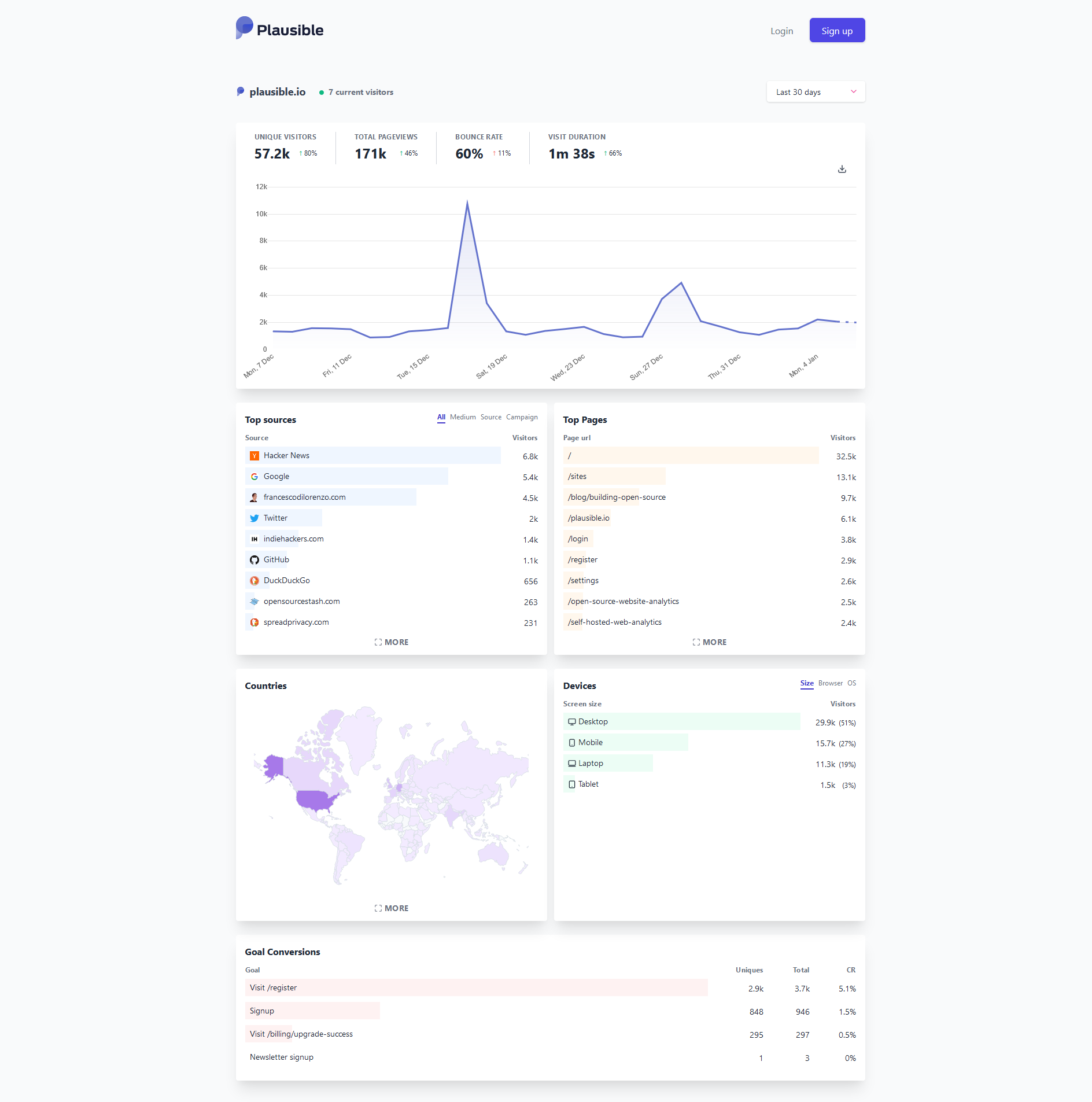Screen dimensions: 1092x1102
Task: Open the /register page link
Action: tap(582, 560)
